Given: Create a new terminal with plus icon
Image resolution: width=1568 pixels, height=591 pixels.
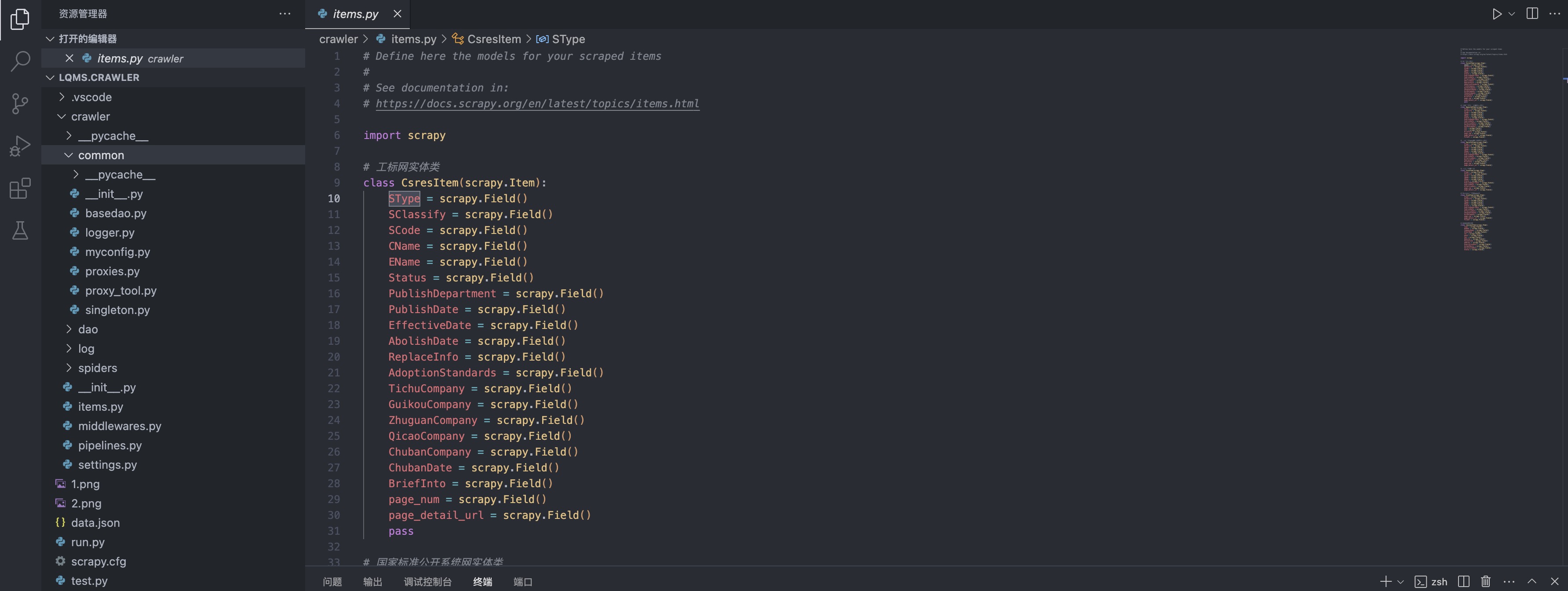Looking at the screenshot, I should click(x=1386, y=581).
